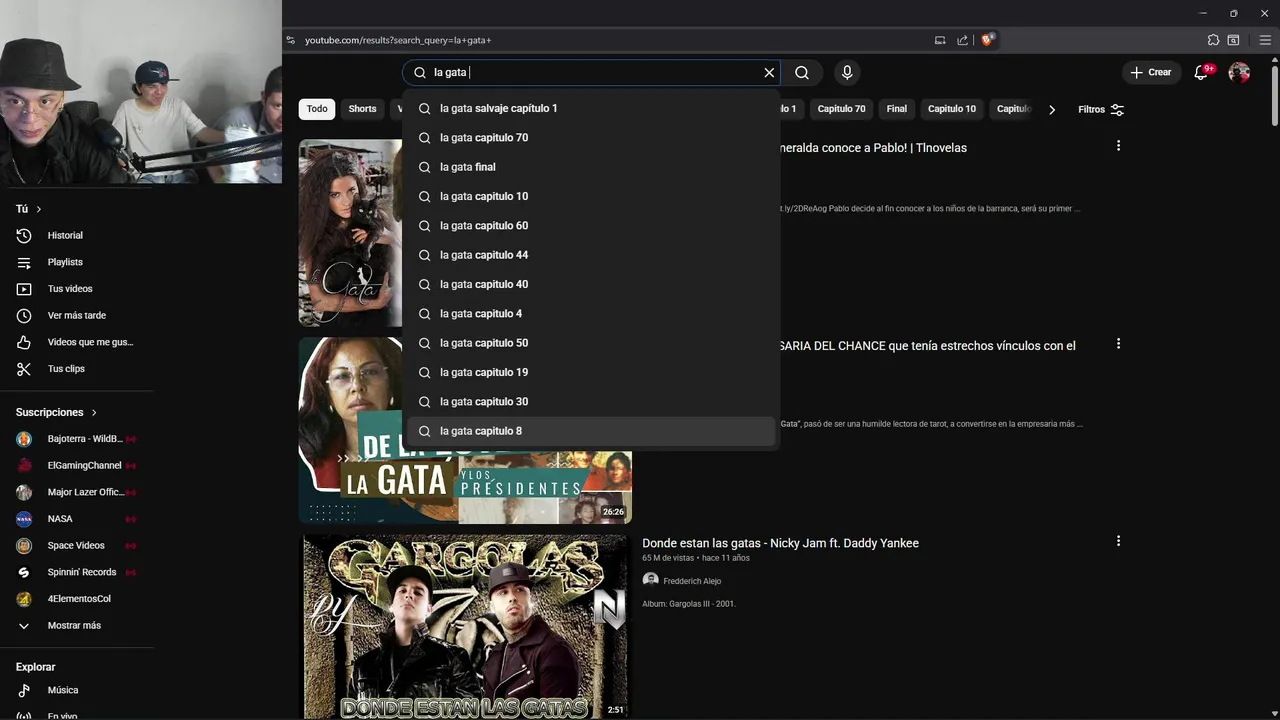This screenshot has height=720, width=1280.
Task: Click the Crear button
Action: [1150, 72]
